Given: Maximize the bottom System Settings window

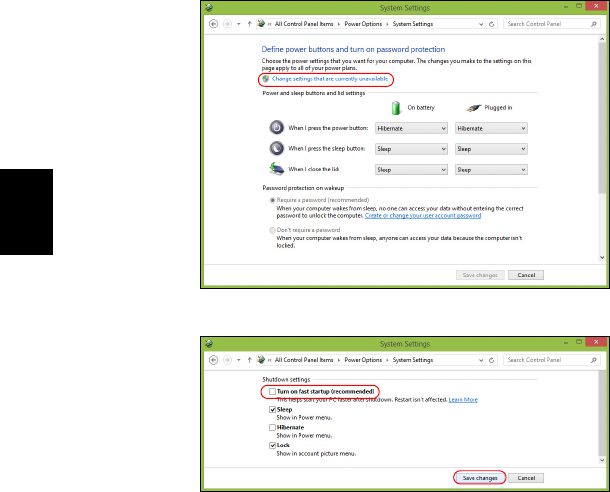Looking at the screenshot, I should 579,342.
